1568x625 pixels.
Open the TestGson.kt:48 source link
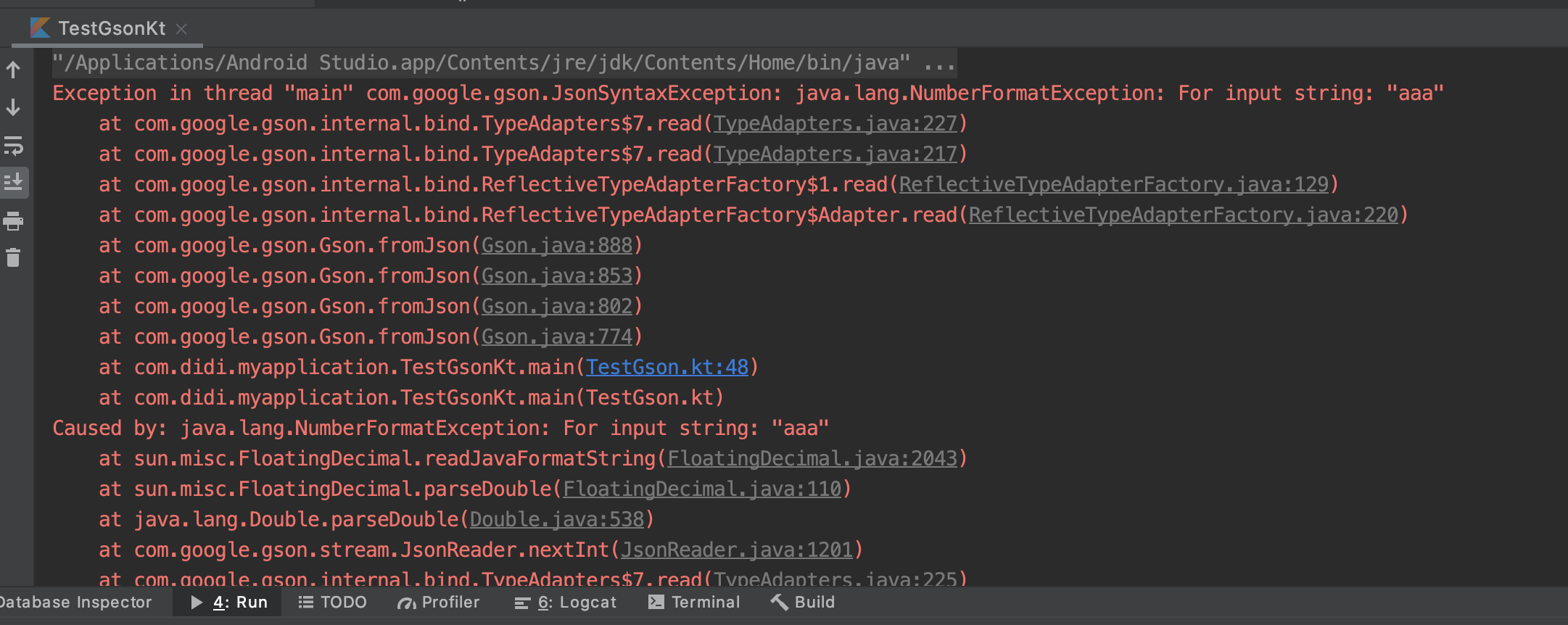tap(667, 368)
